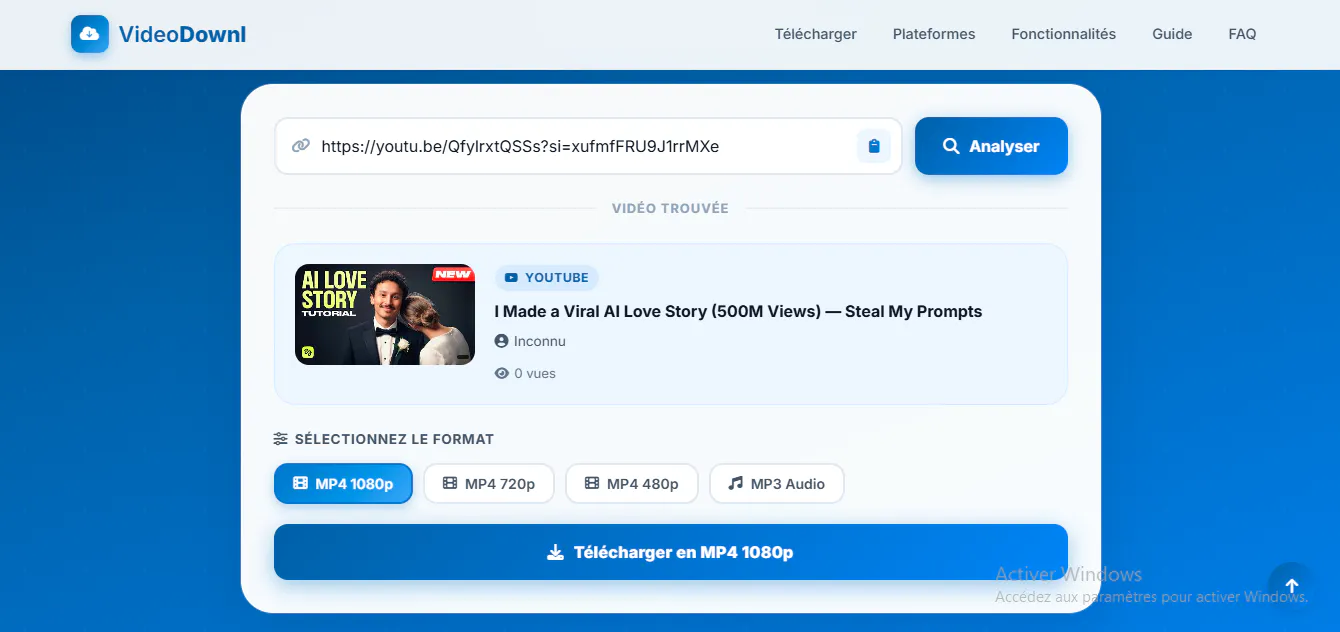Open the FAQ nav link

pyautogui.click(x=1242, y=34)
